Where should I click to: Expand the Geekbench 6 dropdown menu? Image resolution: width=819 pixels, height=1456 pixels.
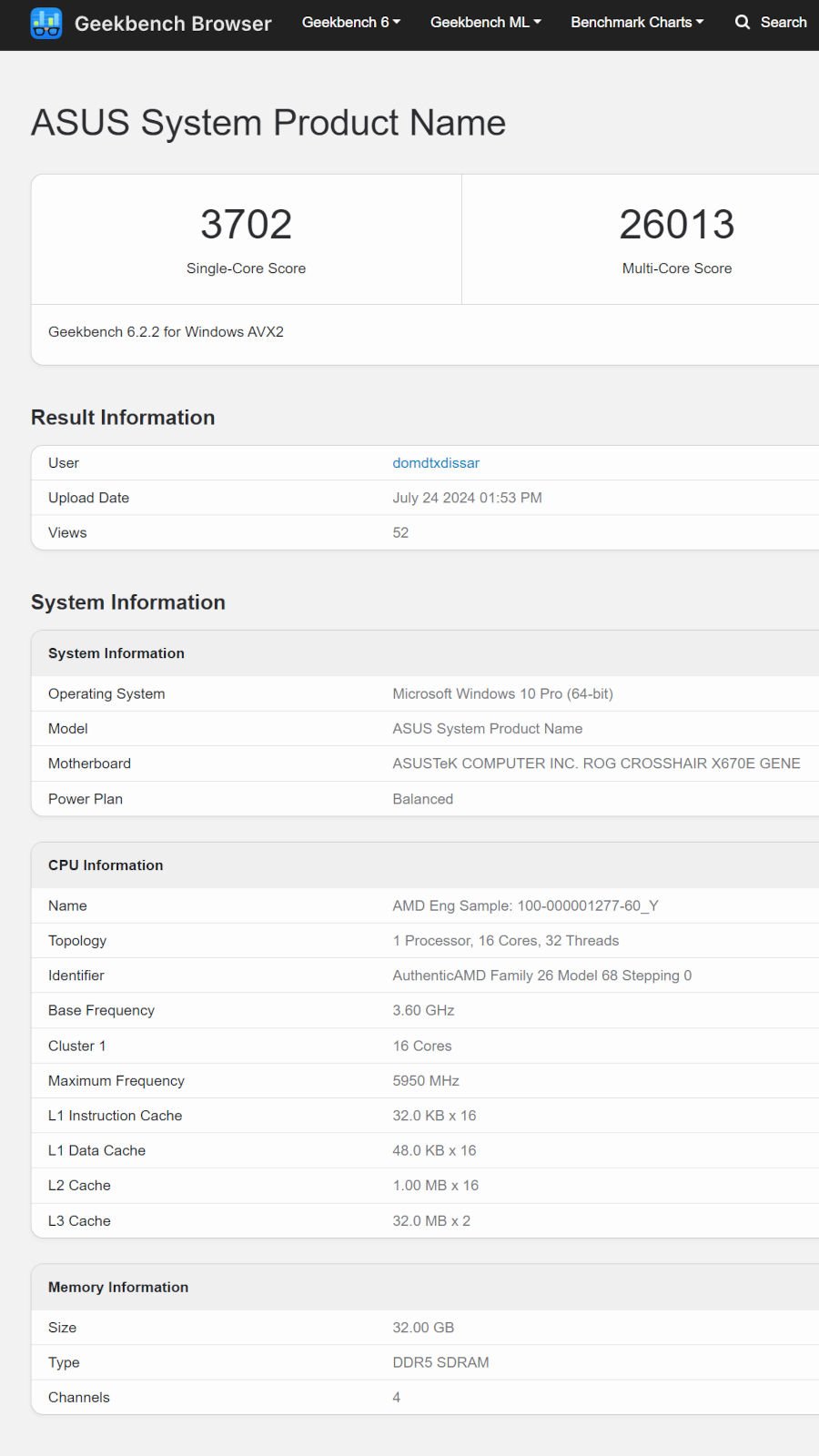350,22
